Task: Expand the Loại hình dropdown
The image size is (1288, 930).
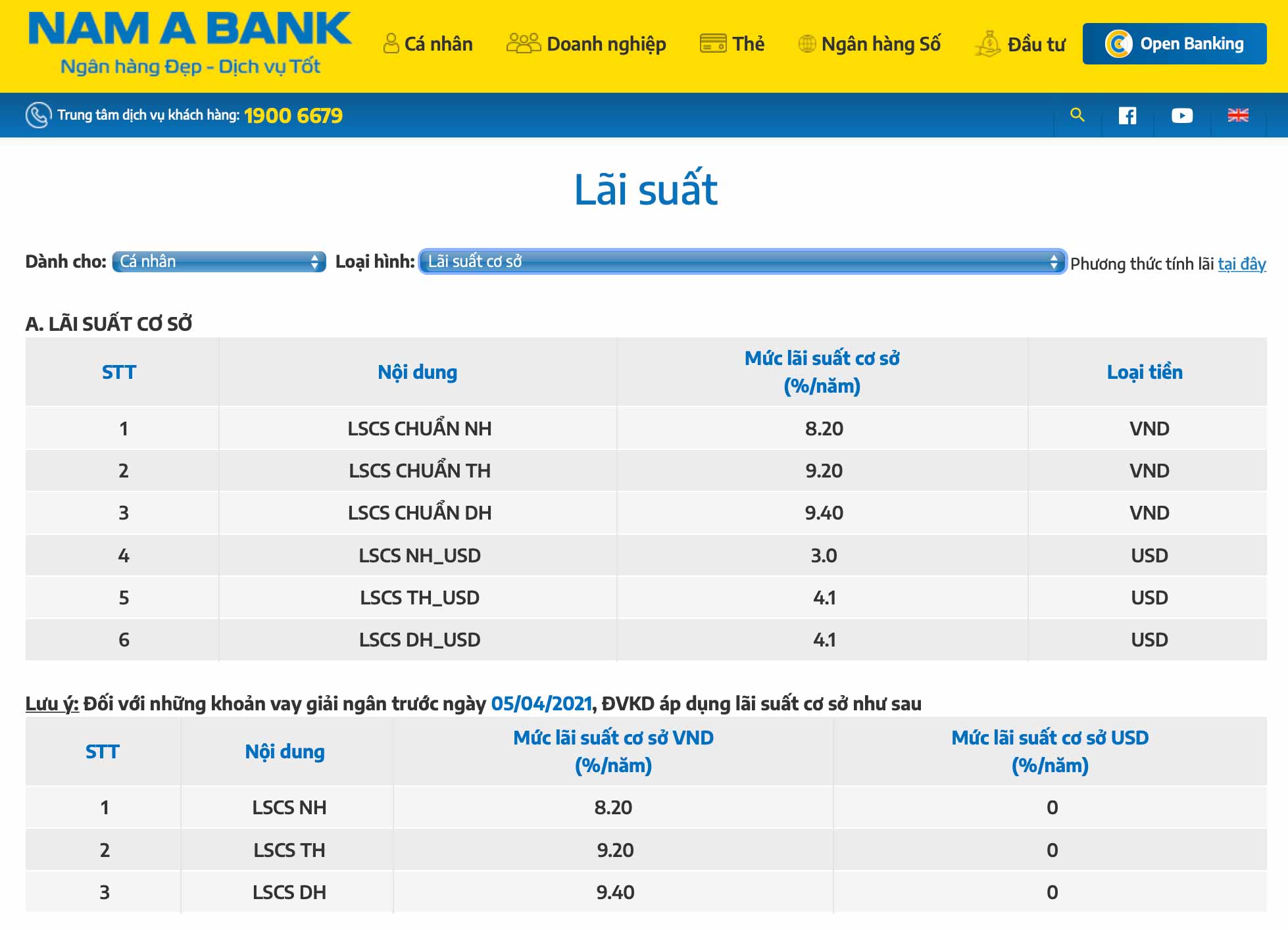Action: 742,262
